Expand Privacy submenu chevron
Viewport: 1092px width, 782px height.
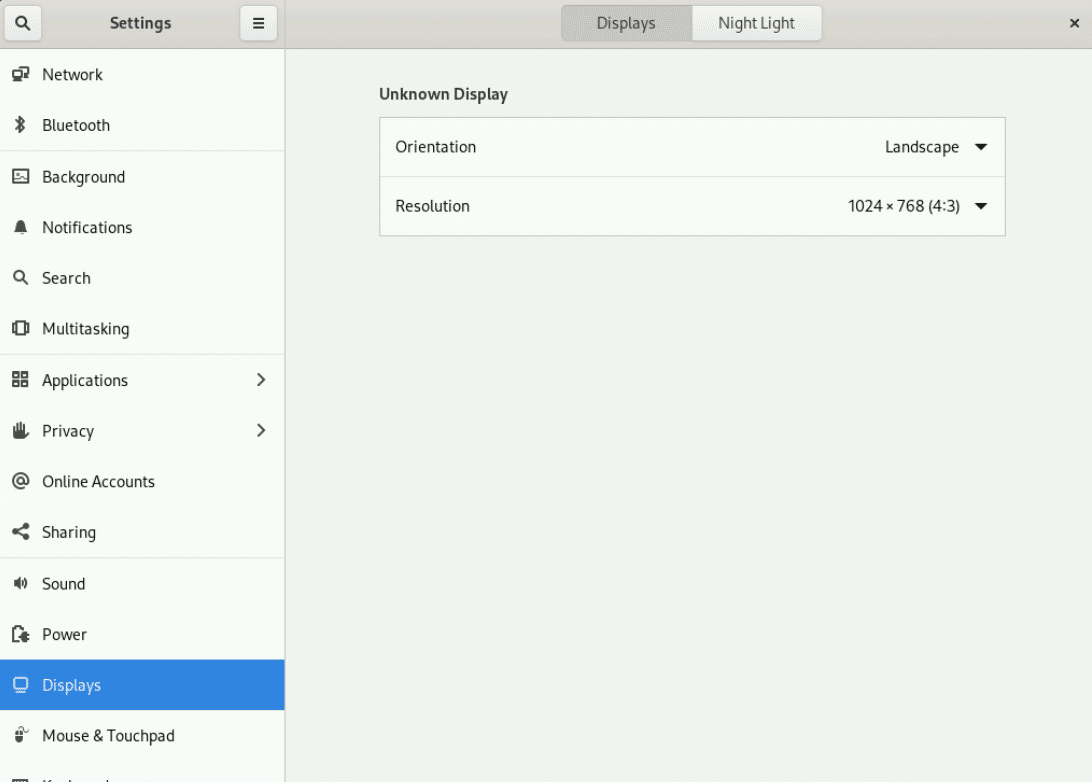click(x=261, y=430)
